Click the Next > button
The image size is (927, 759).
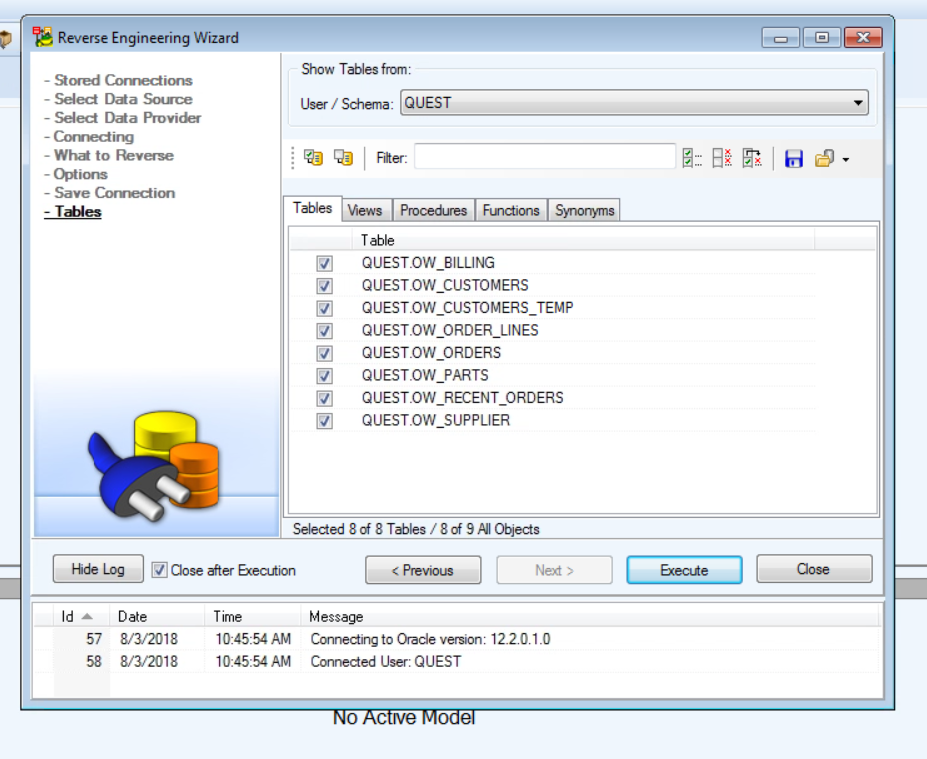(554, 570)
